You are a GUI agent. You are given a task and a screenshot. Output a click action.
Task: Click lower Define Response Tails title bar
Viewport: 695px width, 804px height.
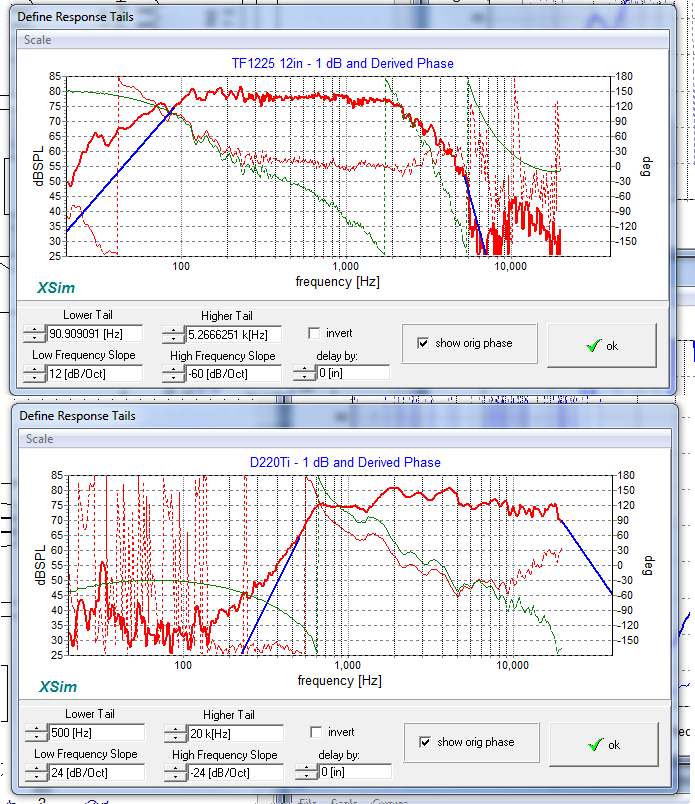point(345,415)
